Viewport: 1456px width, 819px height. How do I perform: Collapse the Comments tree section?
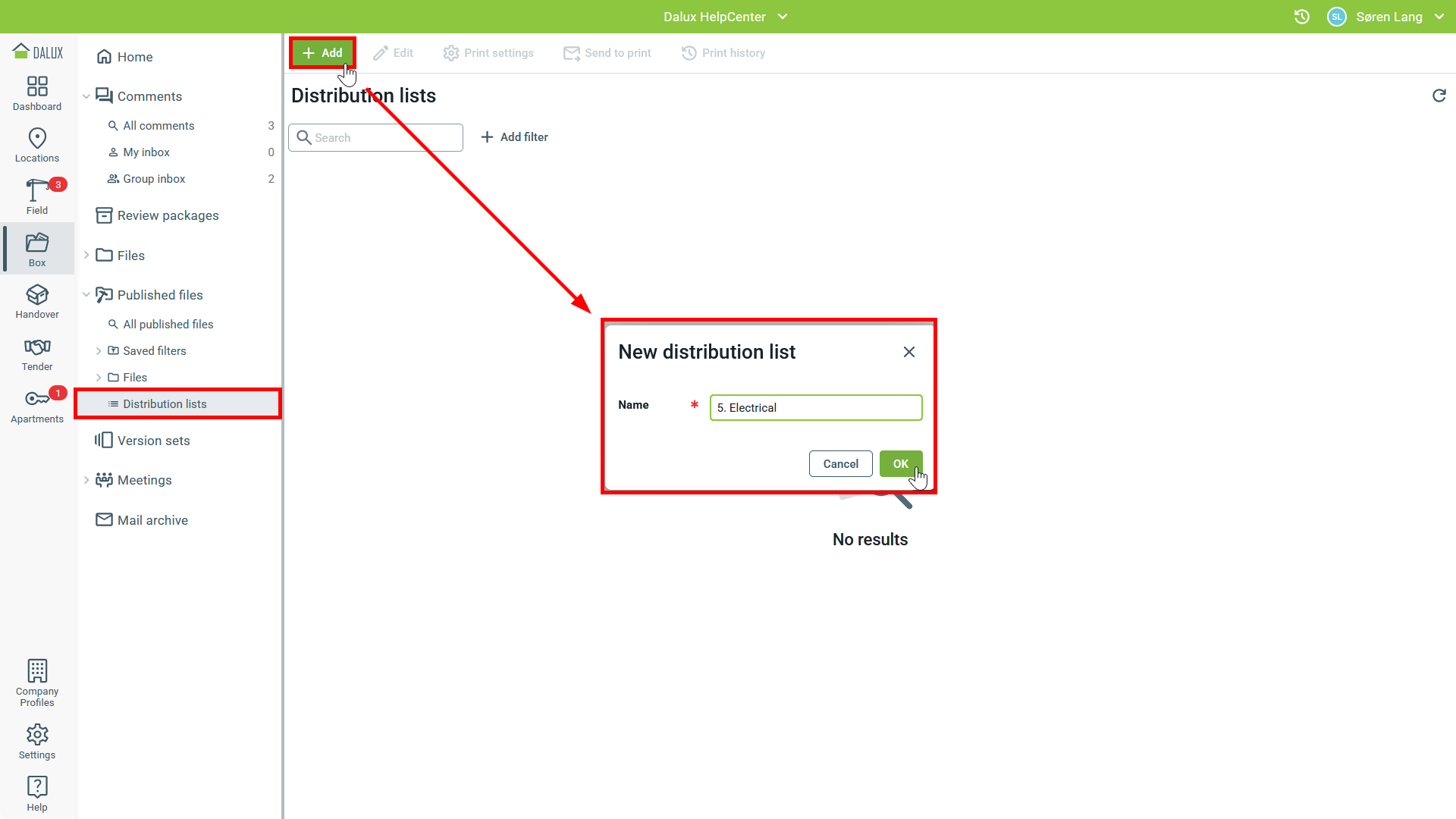[x=86, y=96]
